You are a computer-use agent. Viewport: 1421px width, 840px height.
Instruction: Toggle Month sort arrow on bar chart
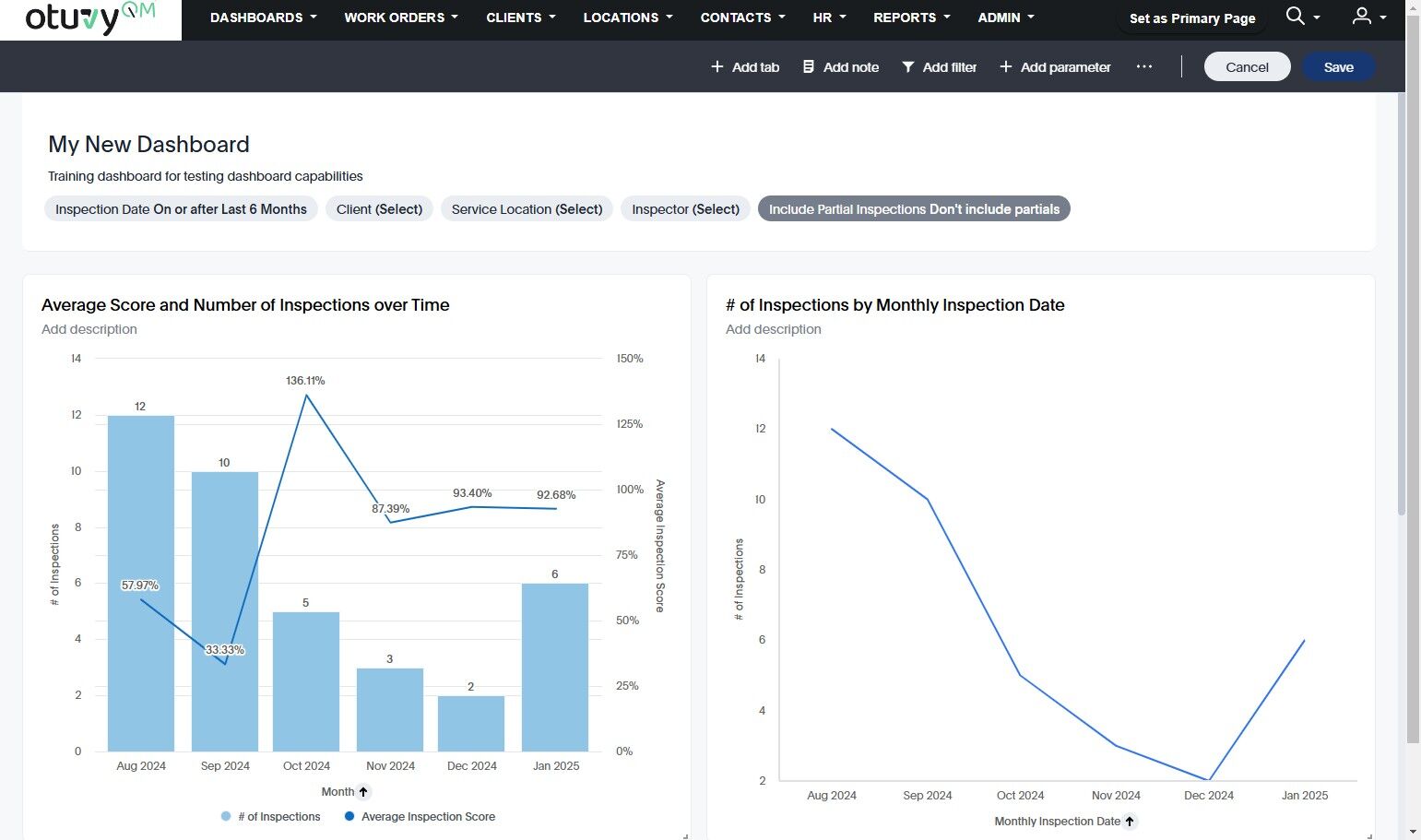tap(363, 792)
